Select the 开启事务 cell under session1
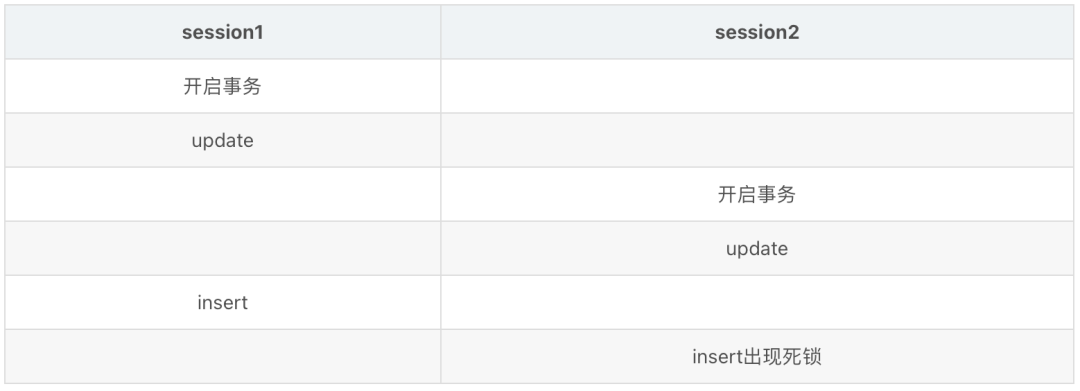 [x=222, y=86]
